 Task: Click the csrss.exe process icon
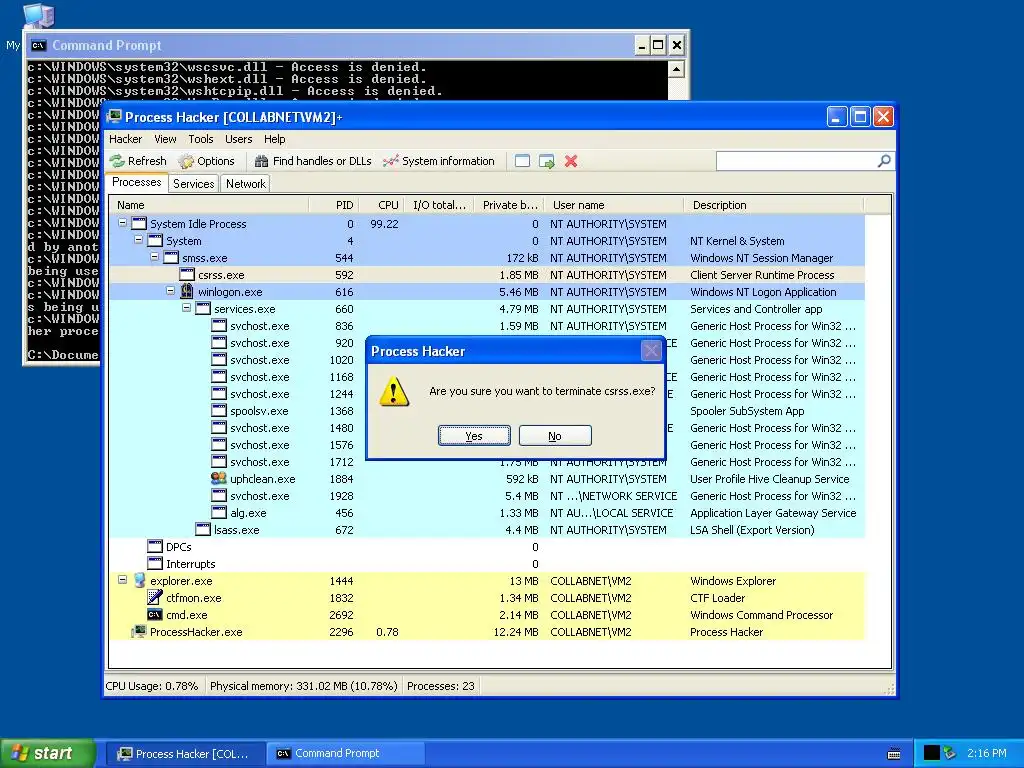click(187, 275)
